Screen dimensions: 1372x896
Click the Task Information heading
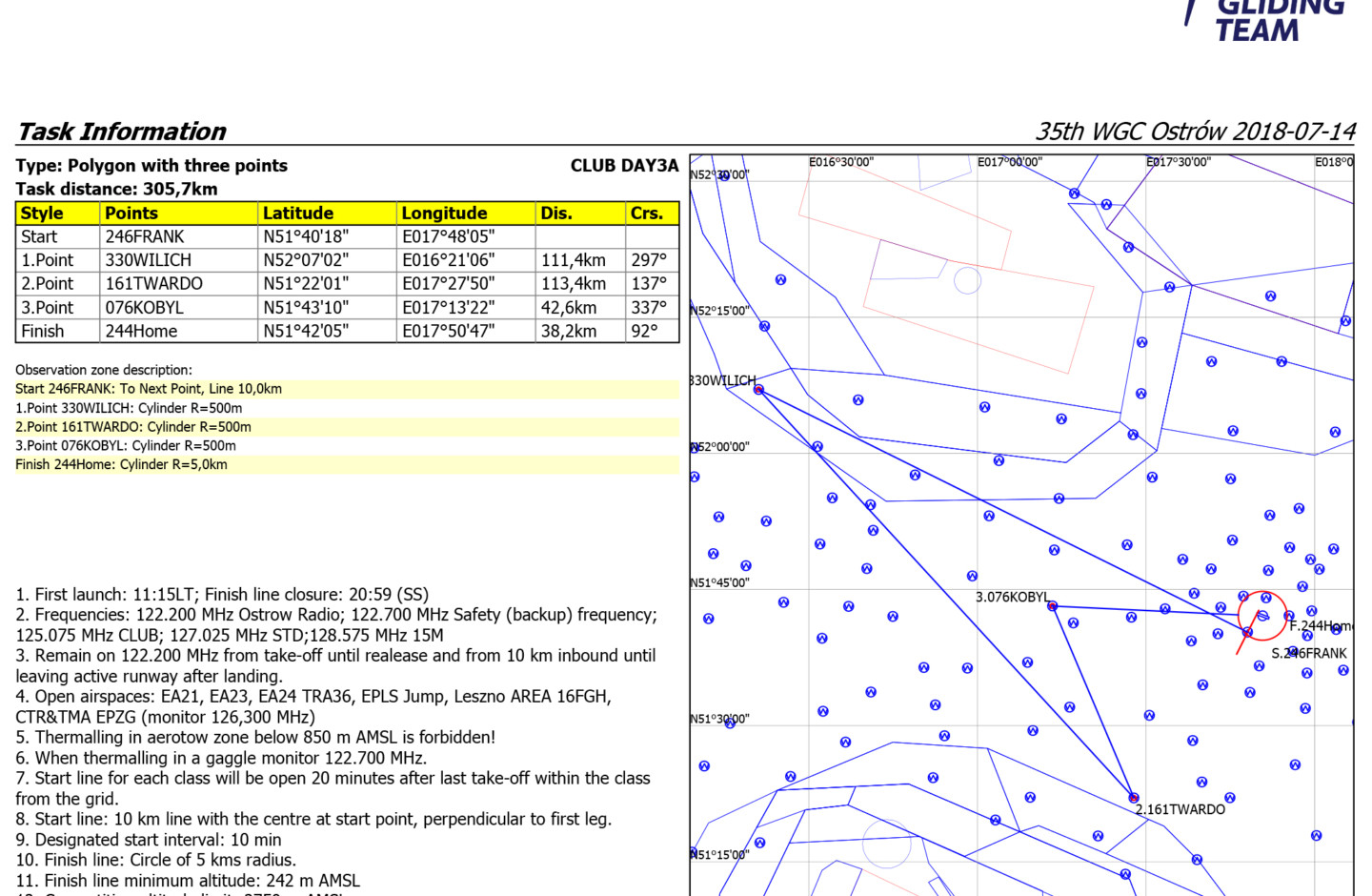click(x=122, y=132)
